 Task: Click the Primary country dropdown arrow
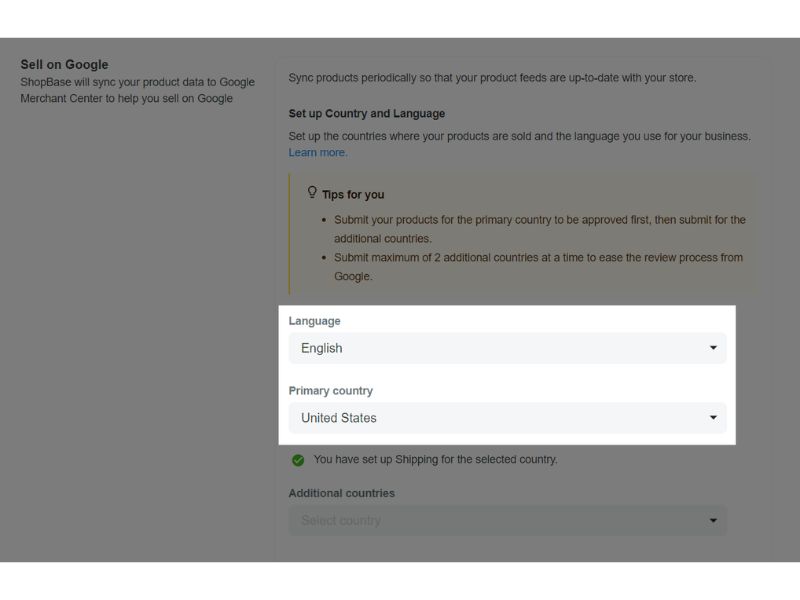pos(713,418)
